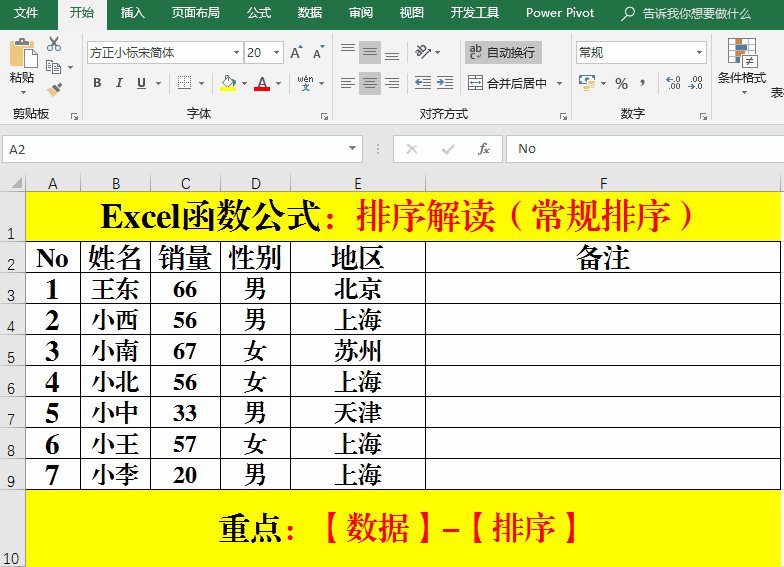
Task: Open number group dialog launcher
Action: point(703,116)
